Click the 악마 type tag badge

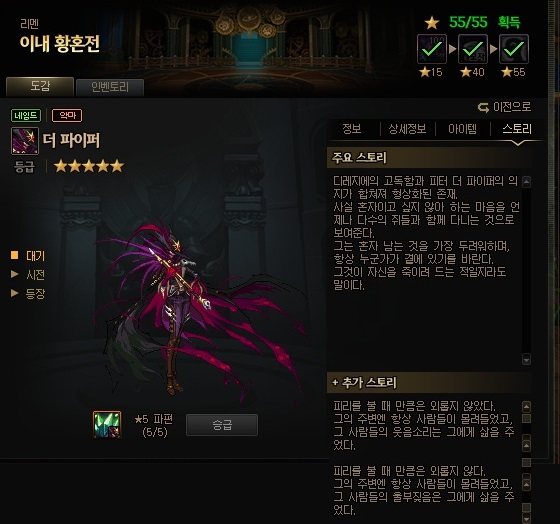(67, 115)
